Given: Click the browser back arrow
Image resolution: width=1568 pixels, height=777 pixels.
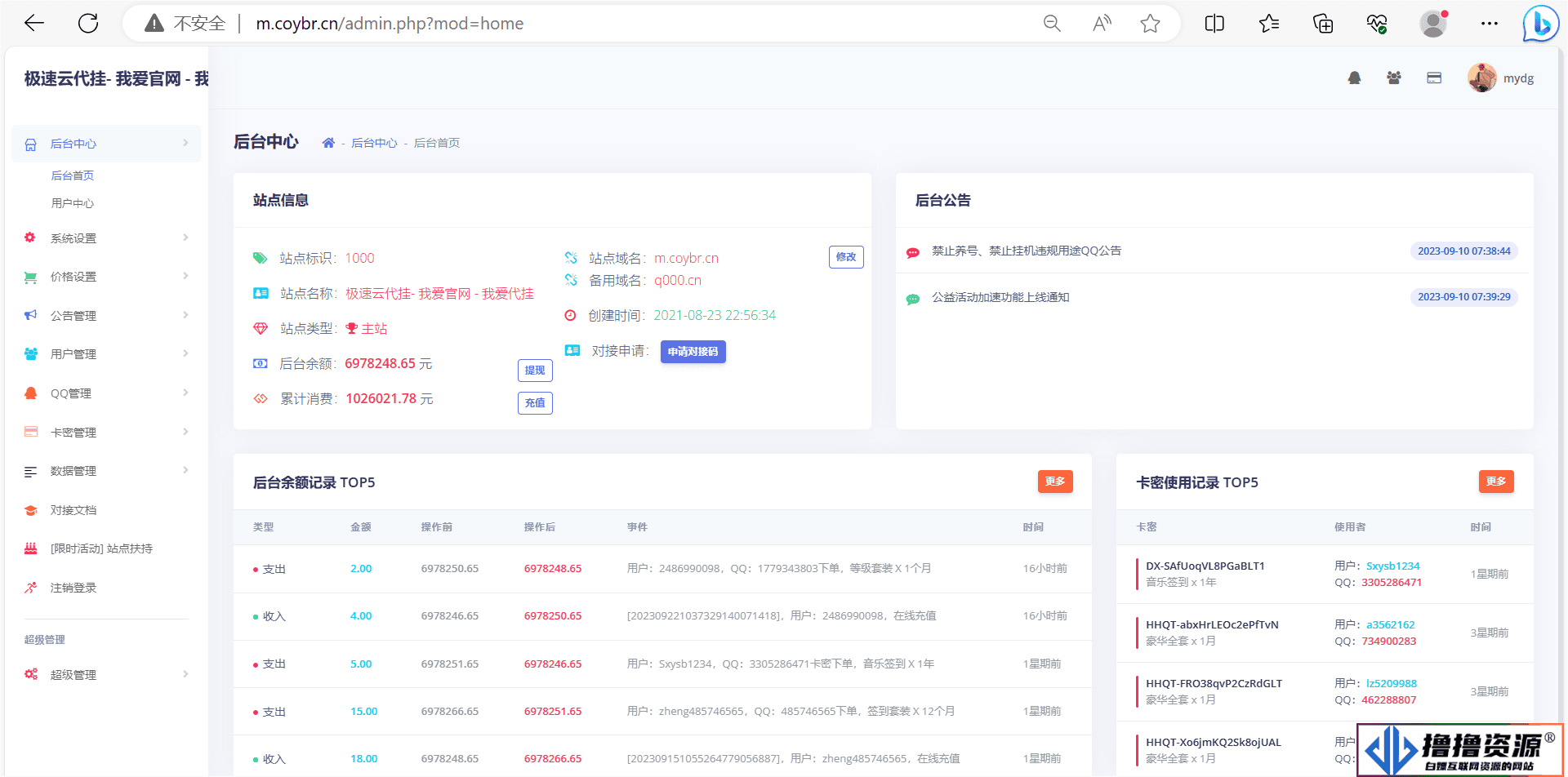Looking at the screenshot, I should 34,24.
